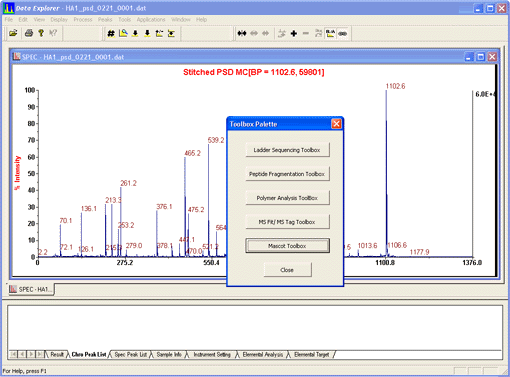Screen dimensions: 510x377
Task: Open the Edit menu
Action: point(23,20)
